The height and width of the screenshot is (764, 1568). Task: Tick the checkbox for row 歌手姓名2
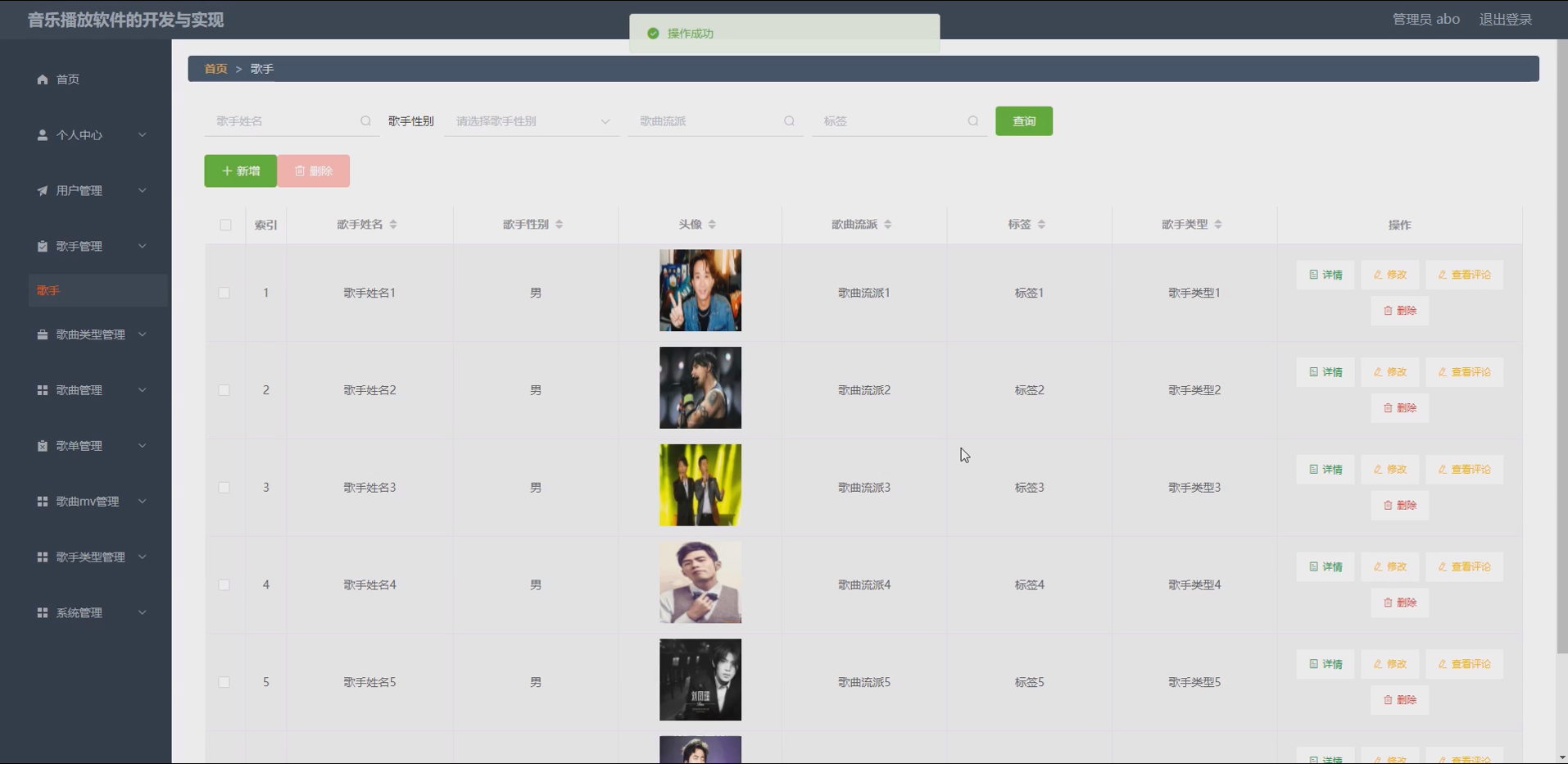(224, 391)
